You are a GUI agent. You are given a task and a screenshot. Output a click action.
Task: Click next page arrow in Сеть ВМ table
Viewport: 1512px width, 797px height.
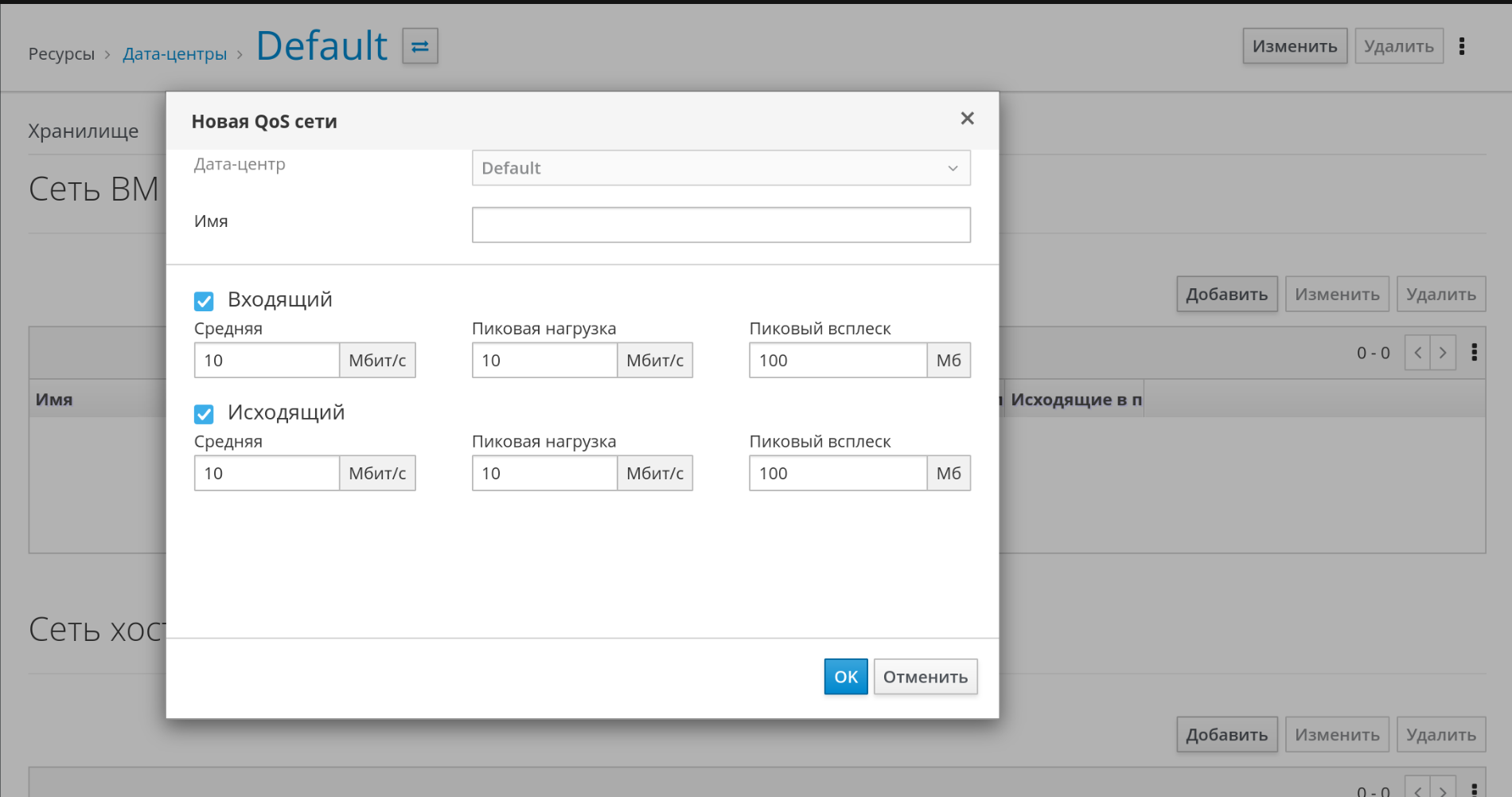(1443, 353)
